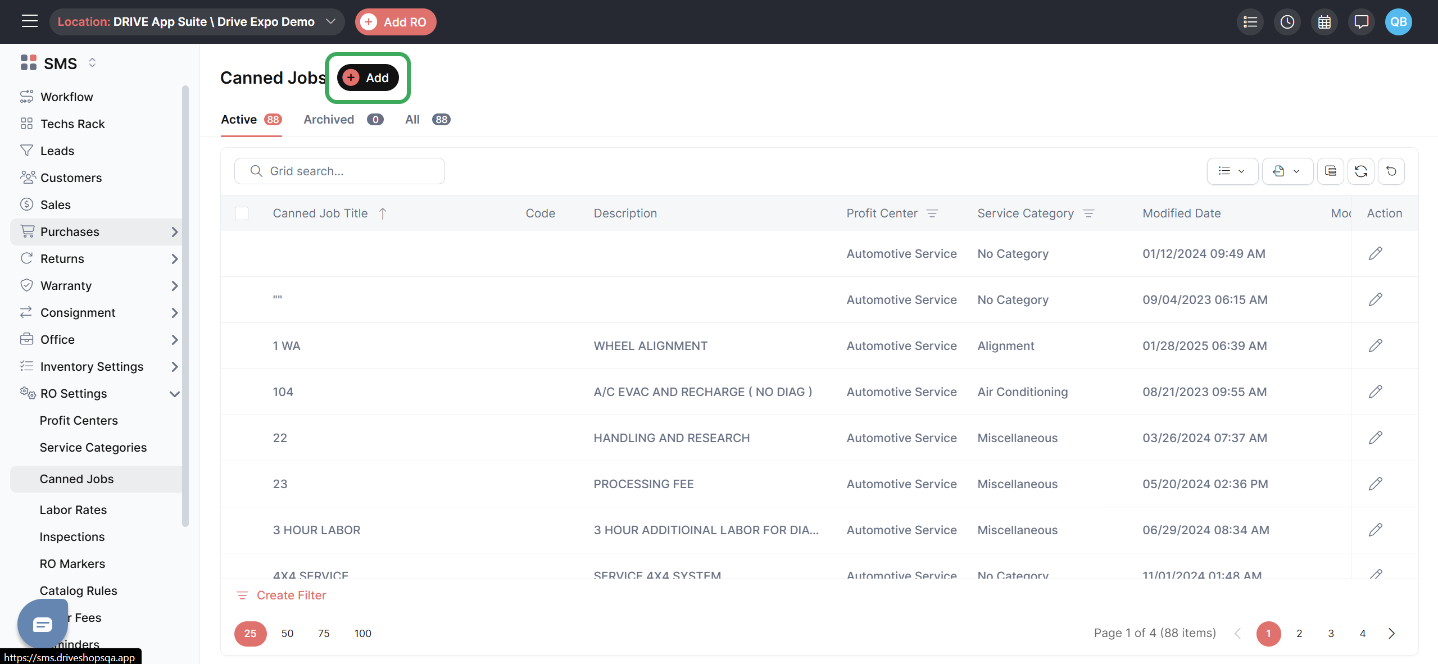Show 75 items per page
The height and width of the screenshot is (664, 1438).
[324, 633]
